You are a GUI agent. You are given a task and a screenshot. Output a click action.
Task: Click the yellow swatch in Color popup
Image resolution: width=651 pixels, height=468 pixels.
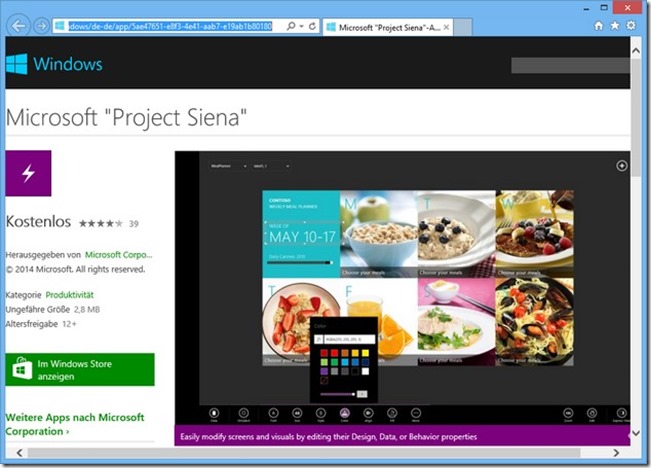366,352
